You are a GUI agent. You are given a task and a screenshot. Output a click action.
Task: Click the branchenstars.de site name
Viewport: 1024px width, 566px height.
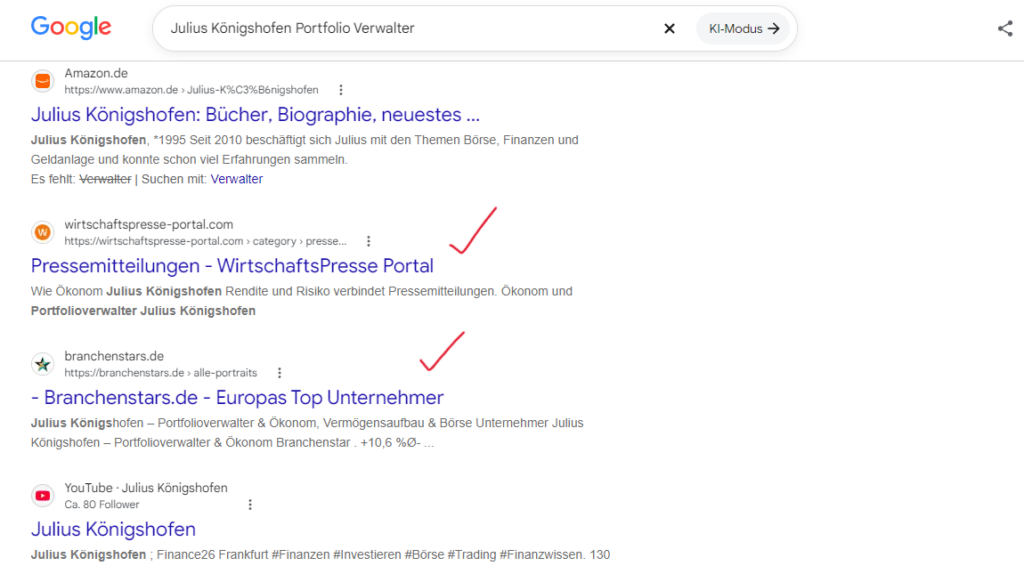pos(114,356)
